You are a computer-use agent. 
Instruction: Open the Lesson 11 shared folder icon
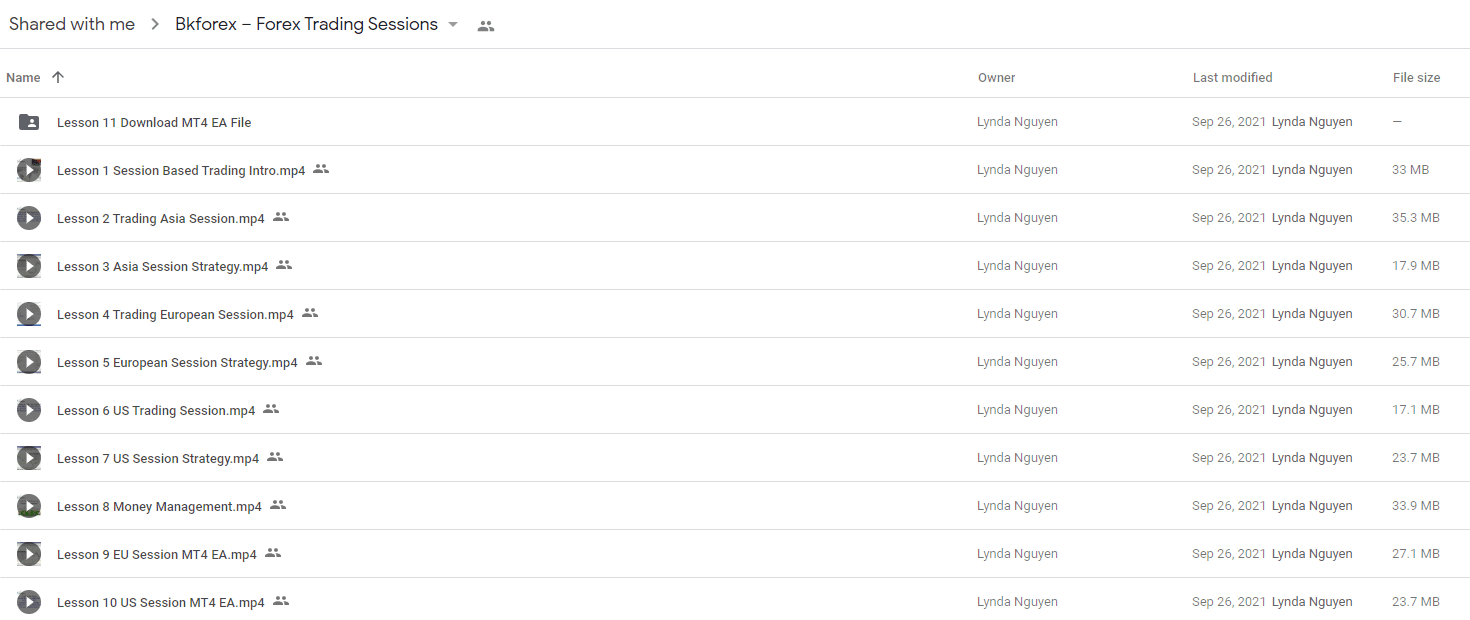(x=29, y=122)
